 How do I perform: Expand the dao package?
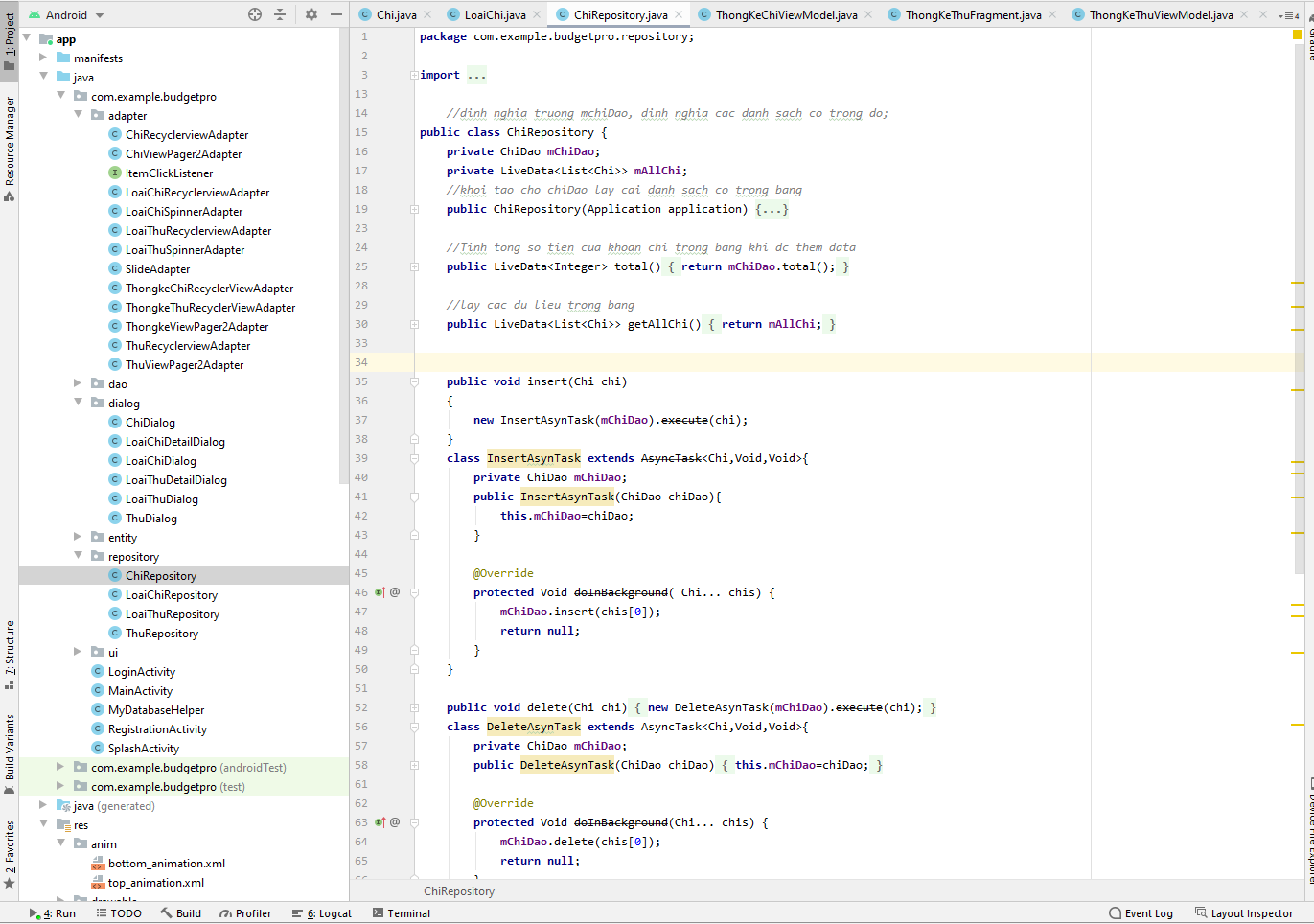pos(79,383)
